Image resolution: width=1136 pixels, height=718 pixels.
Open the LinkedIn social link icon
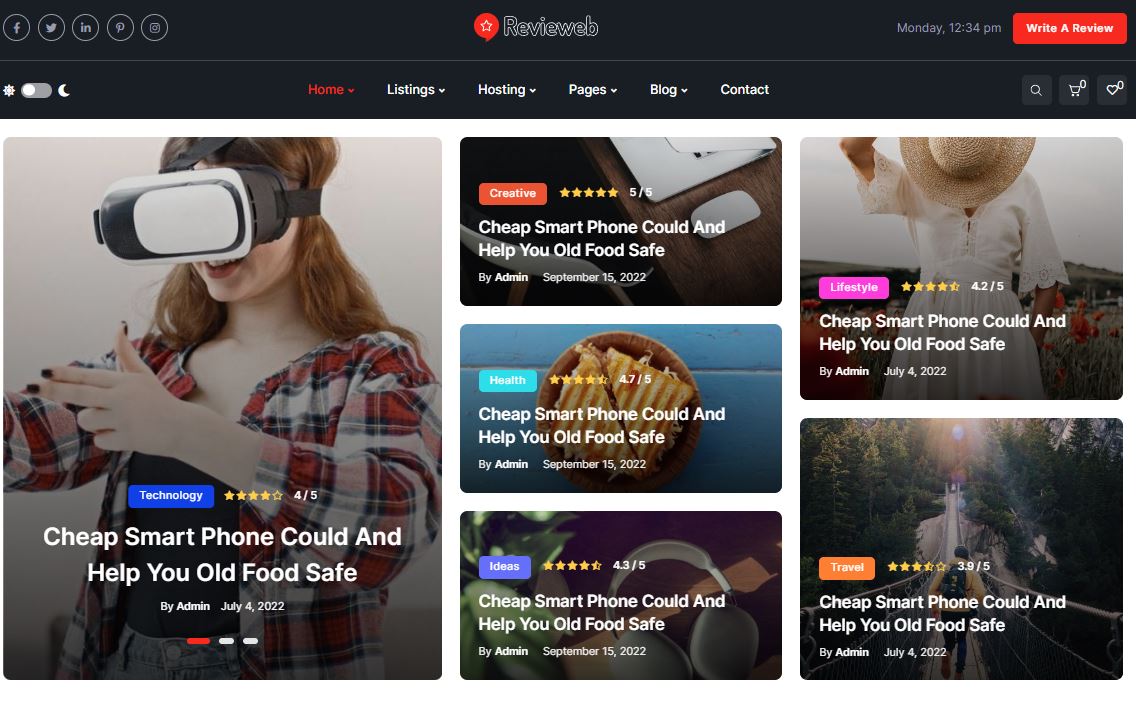click(x=85, y=28)
